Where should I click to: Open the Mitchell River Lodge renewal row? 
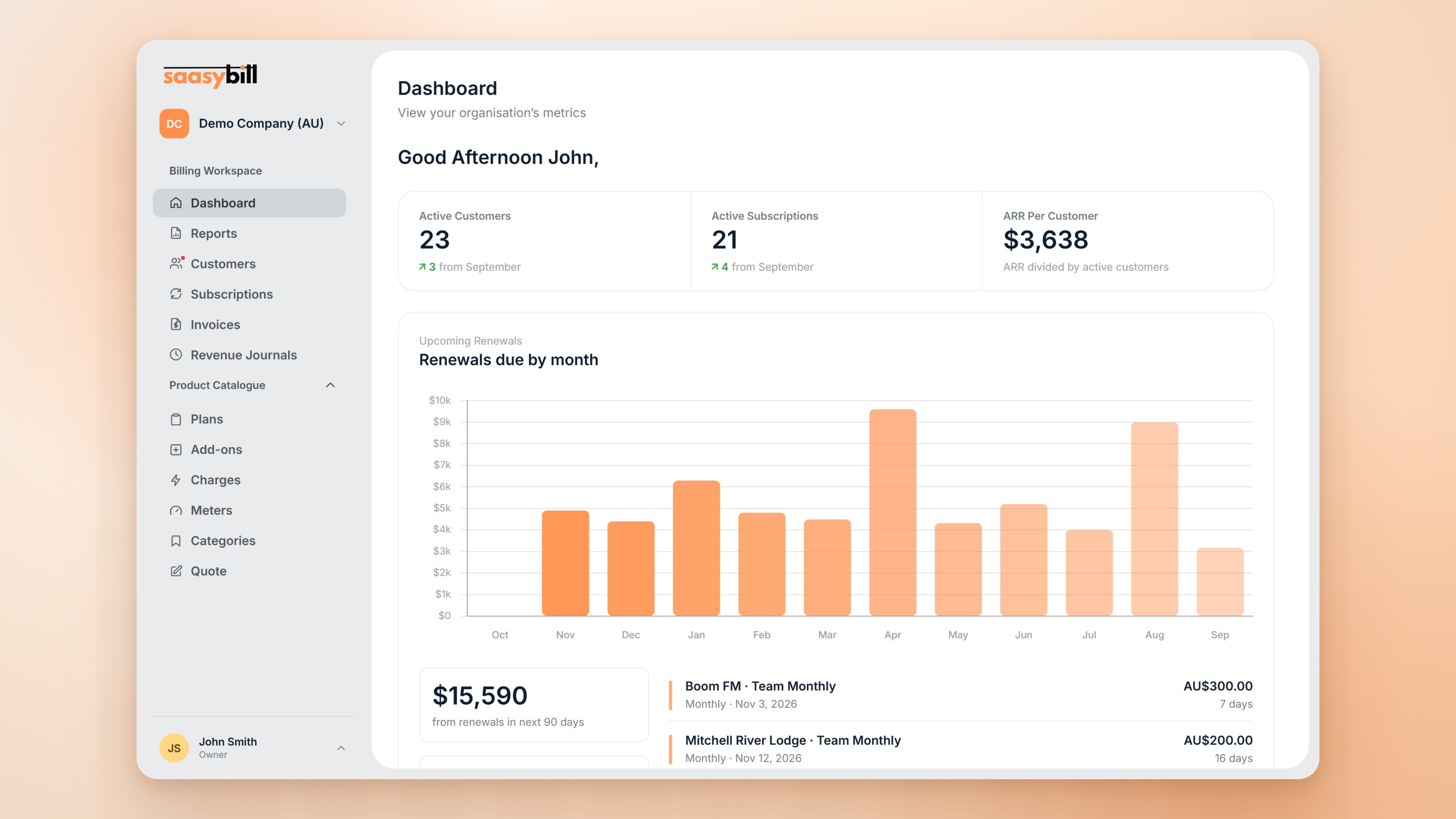coord(960,749)
